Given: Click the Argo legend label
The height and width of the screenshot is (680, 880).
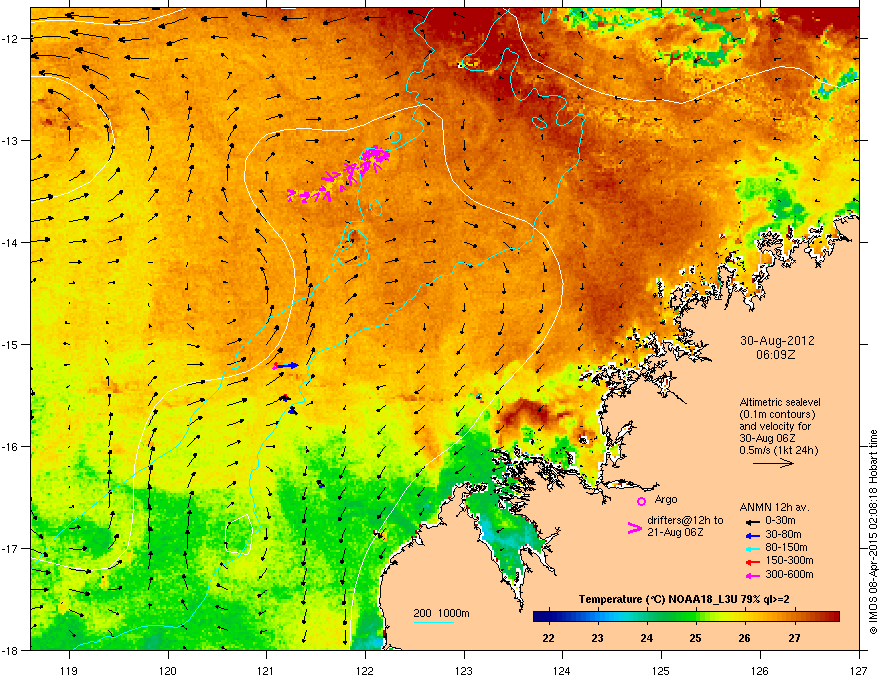Looking at the screenshot, I should click(666, 499).
